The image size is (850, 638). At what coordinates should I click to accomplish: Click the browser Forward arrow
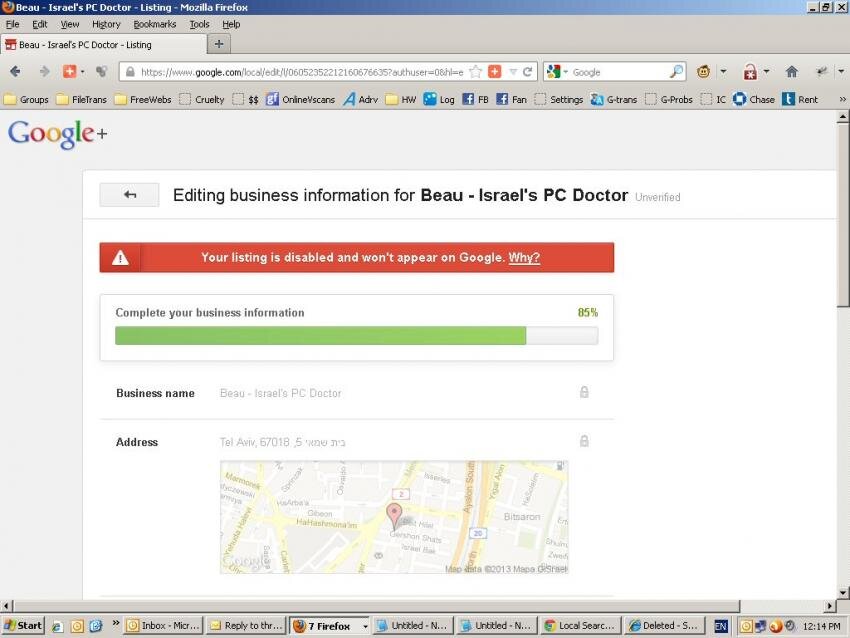44,72
